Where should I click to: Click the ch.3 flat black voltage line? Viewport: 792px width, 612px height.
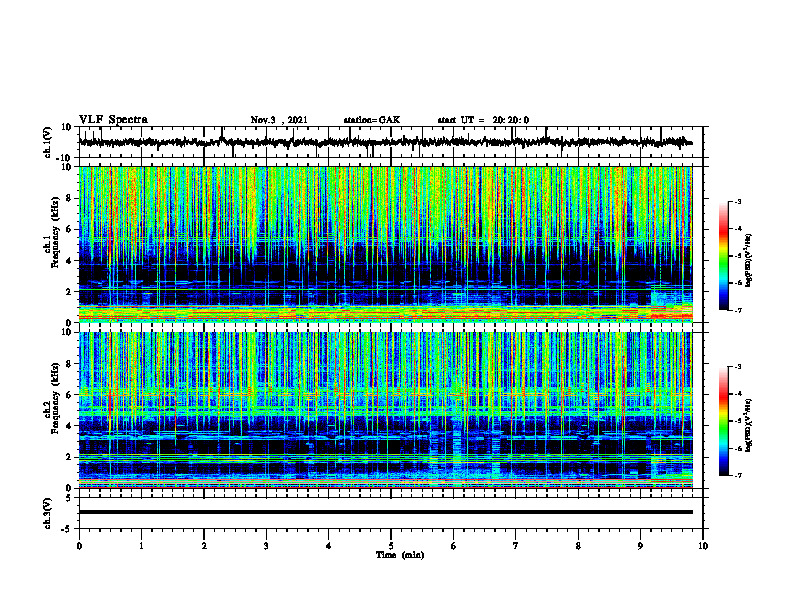point(385,512)
